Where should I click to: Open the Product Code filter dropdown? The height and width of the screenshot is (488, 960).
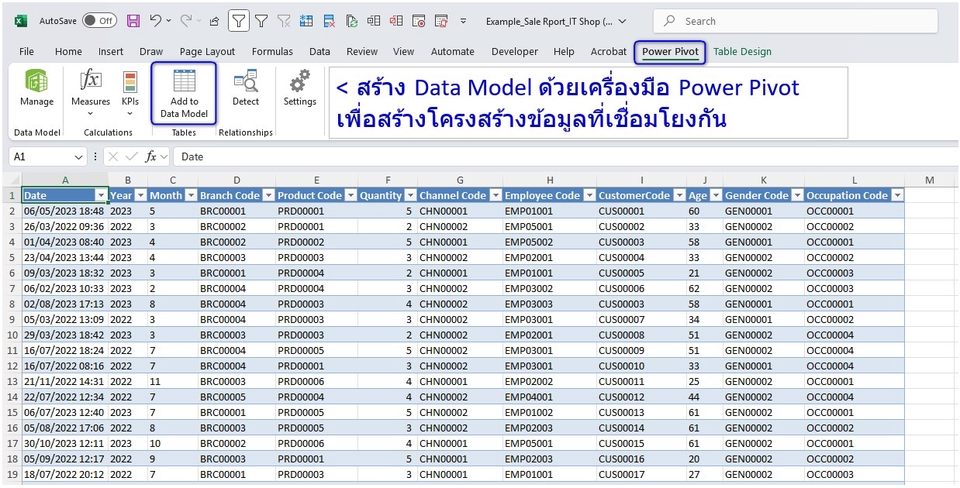tap(351, 195)
